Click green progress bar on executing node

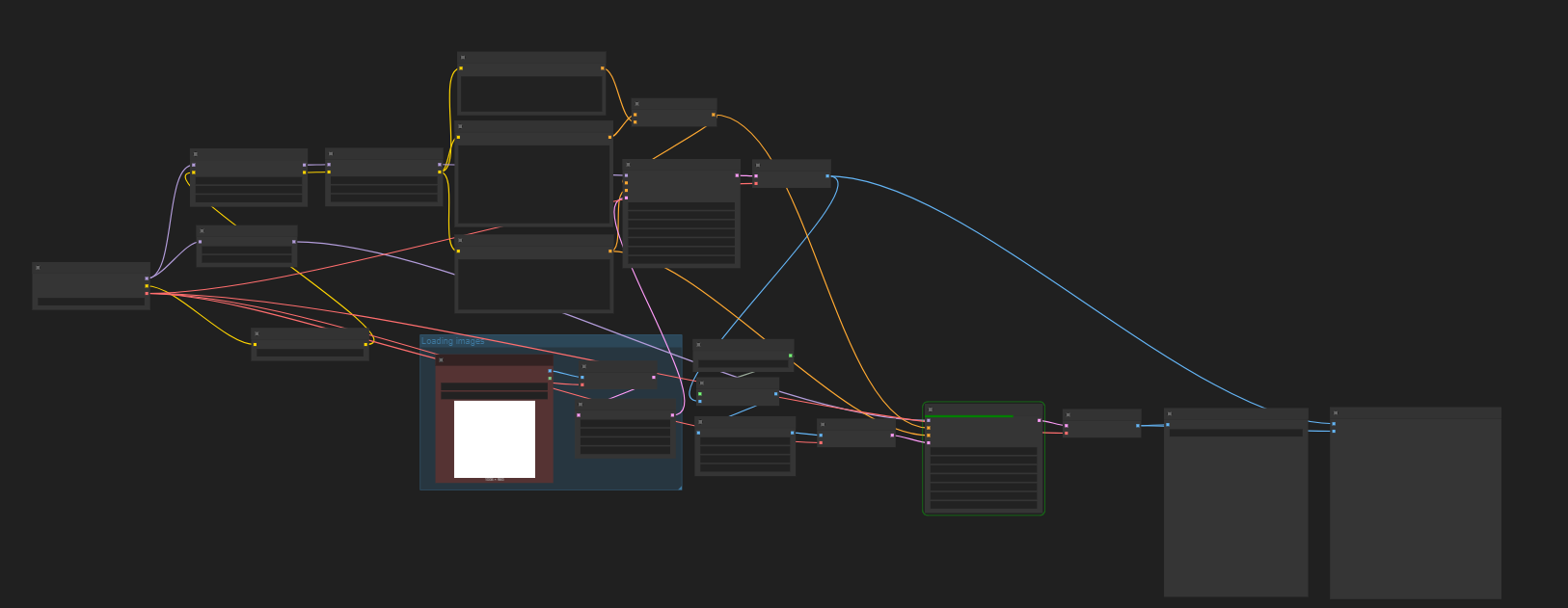(969, 416)
